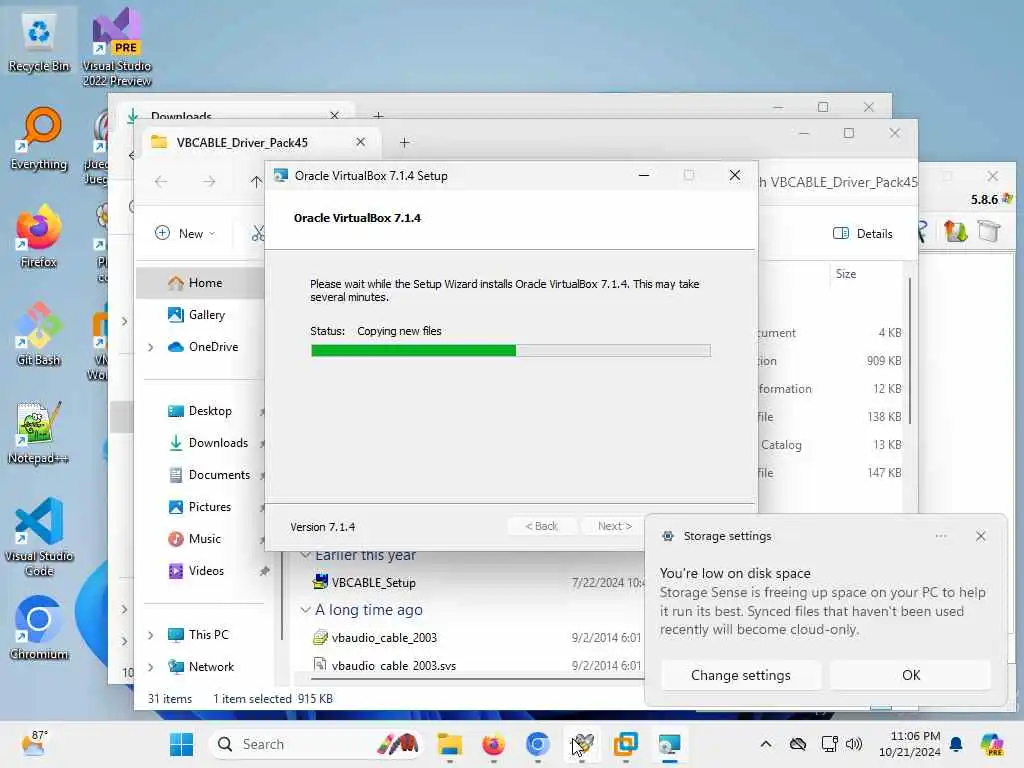This screenshot has width=1024, height=768.
Task: Select Home in the navigation pane
Action: point(200,283)
